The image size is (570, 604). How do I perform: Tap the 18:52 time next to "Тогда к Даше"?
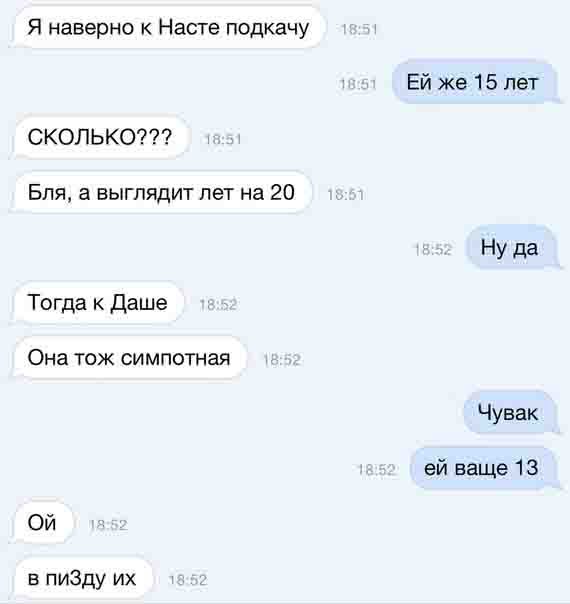218,305
